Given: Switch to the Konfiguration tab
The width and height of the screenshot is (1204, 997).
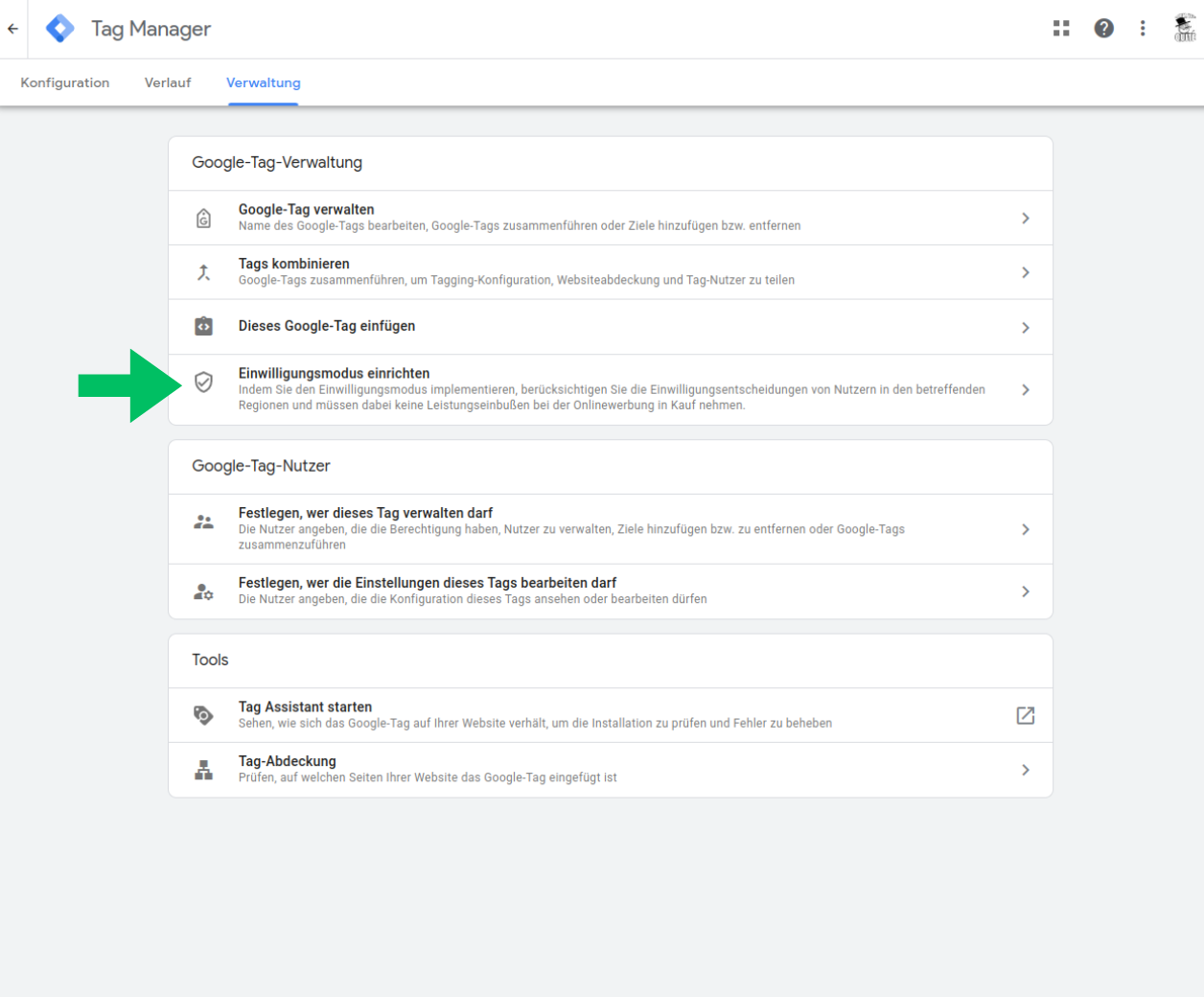Looking at the screenshot, I should 64,82.
